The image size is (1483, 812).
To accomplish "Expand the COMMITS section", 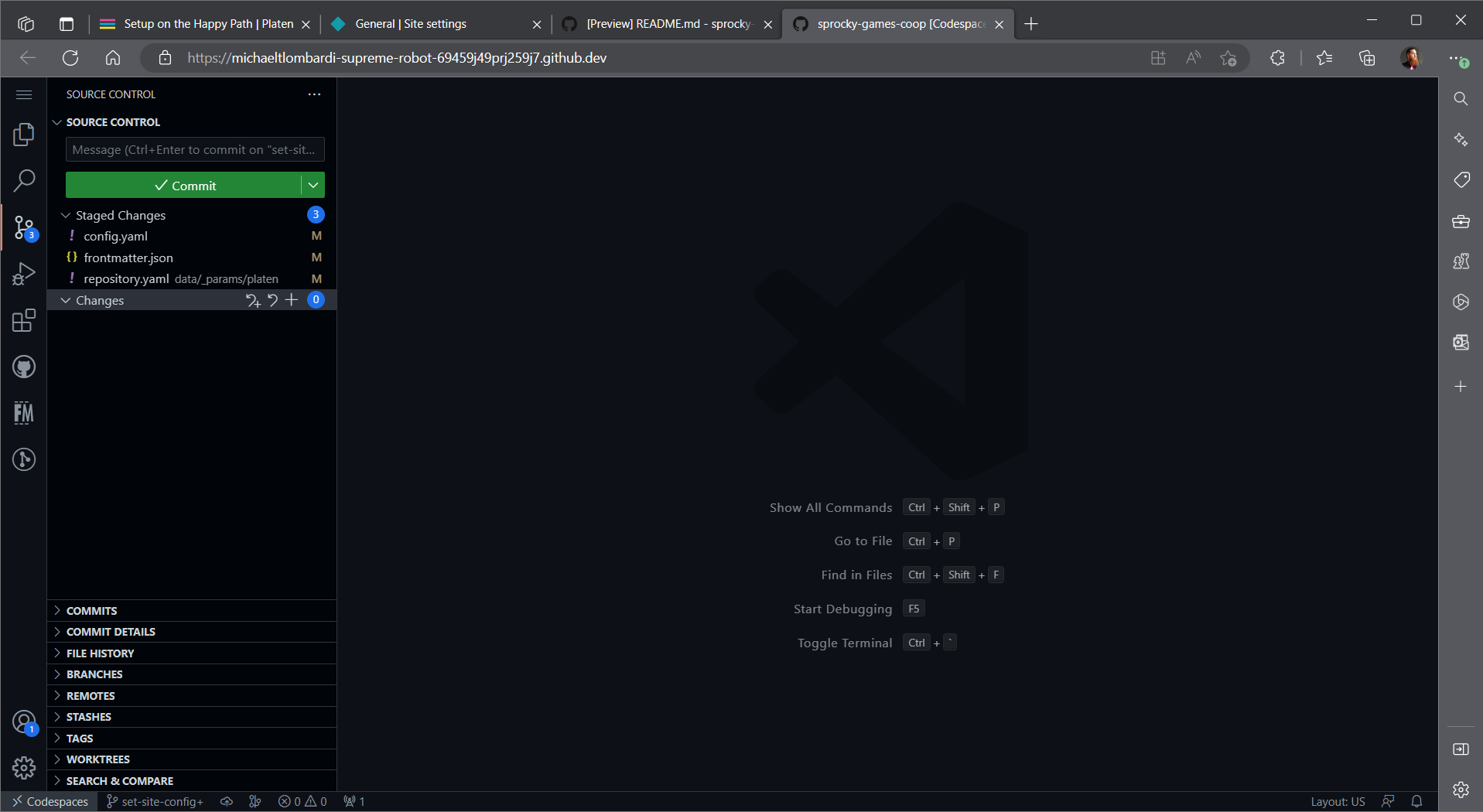I will 91,611.
